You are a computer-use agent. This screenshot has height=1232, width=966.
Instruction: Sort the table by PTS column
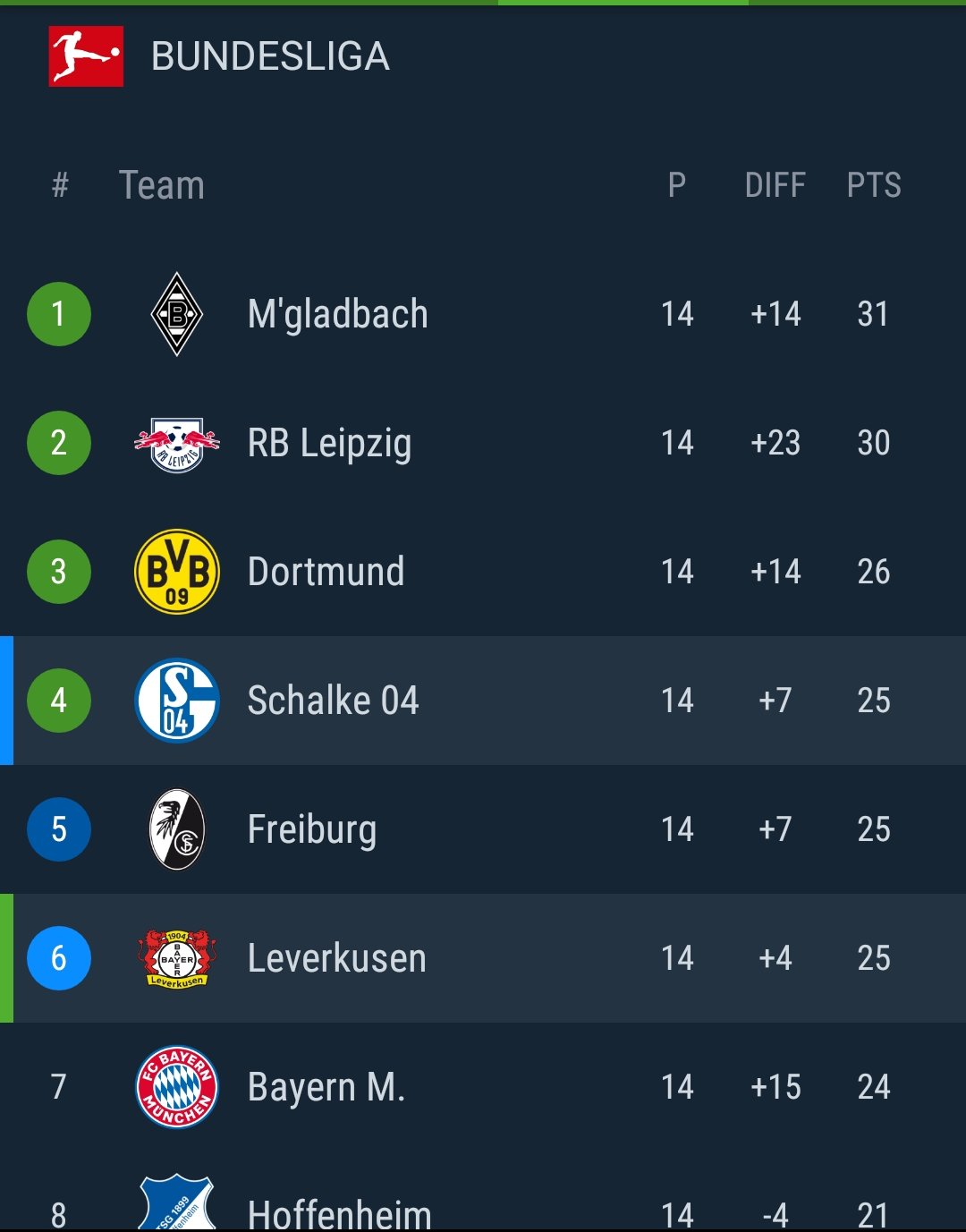(x=874, y=185)
